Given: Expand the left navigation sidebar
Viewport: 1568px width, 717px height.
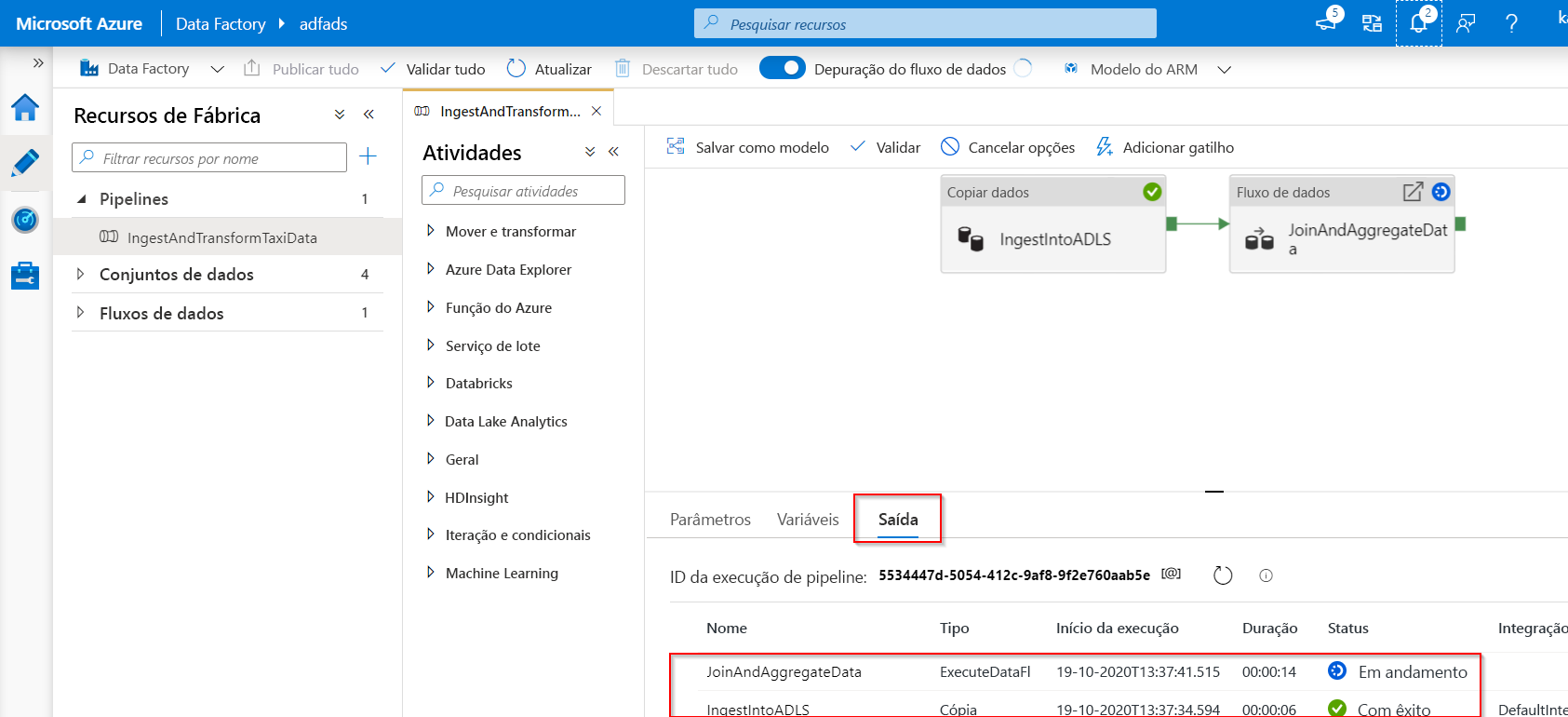Looking at the screenshot, I should [38, 63].
